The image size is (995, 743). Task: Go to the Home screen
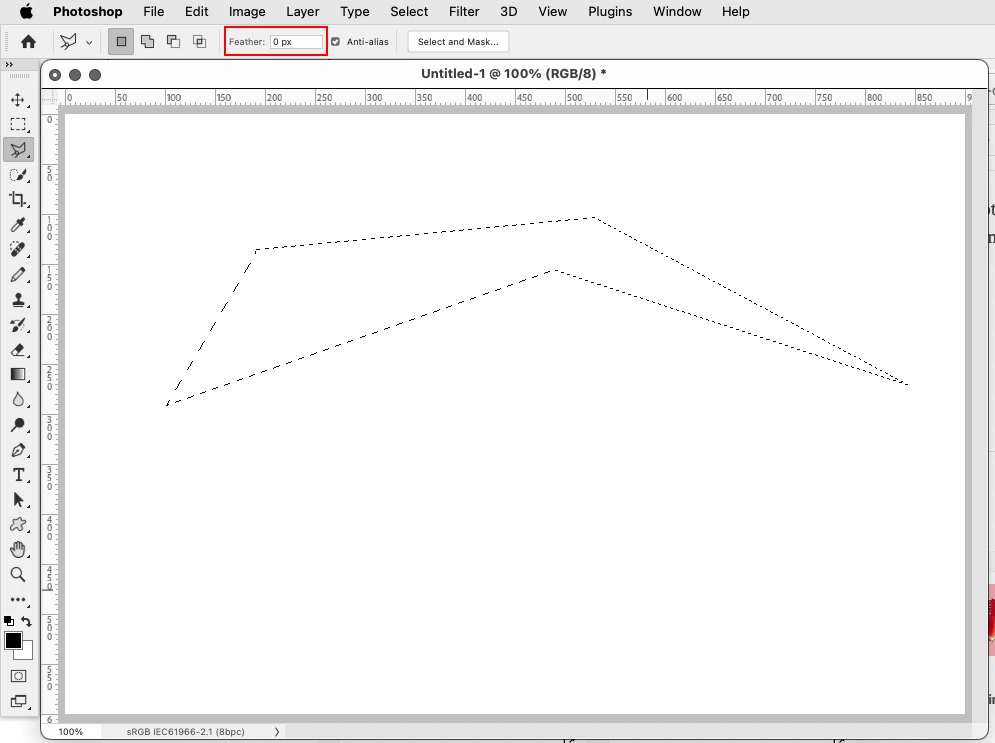(28, 42)
